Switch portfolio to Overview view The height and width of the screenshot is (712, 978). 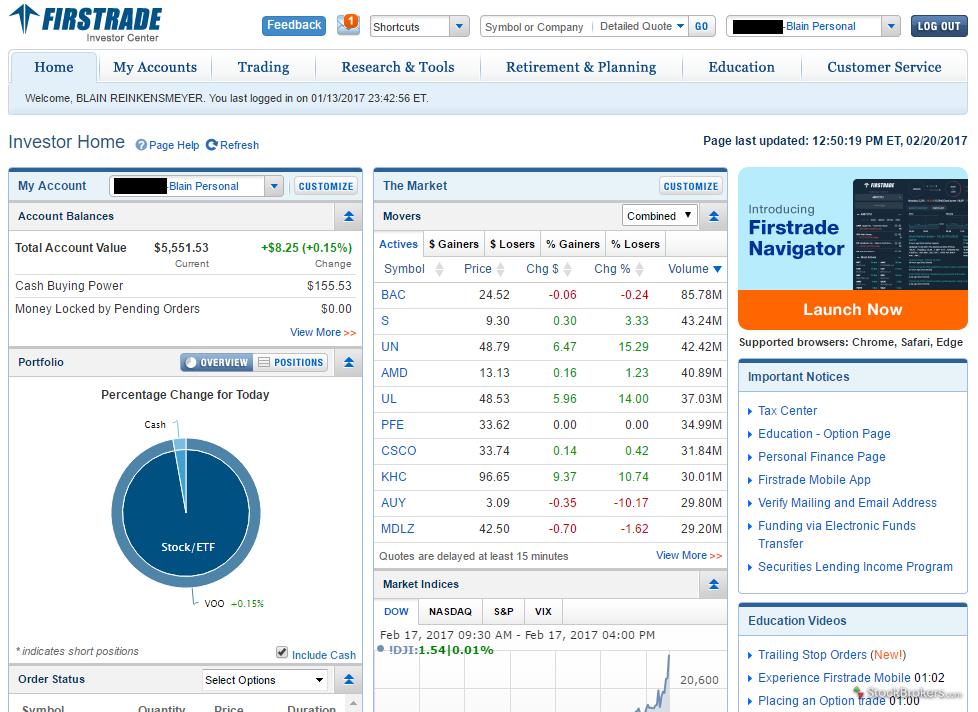pos(217,362)
